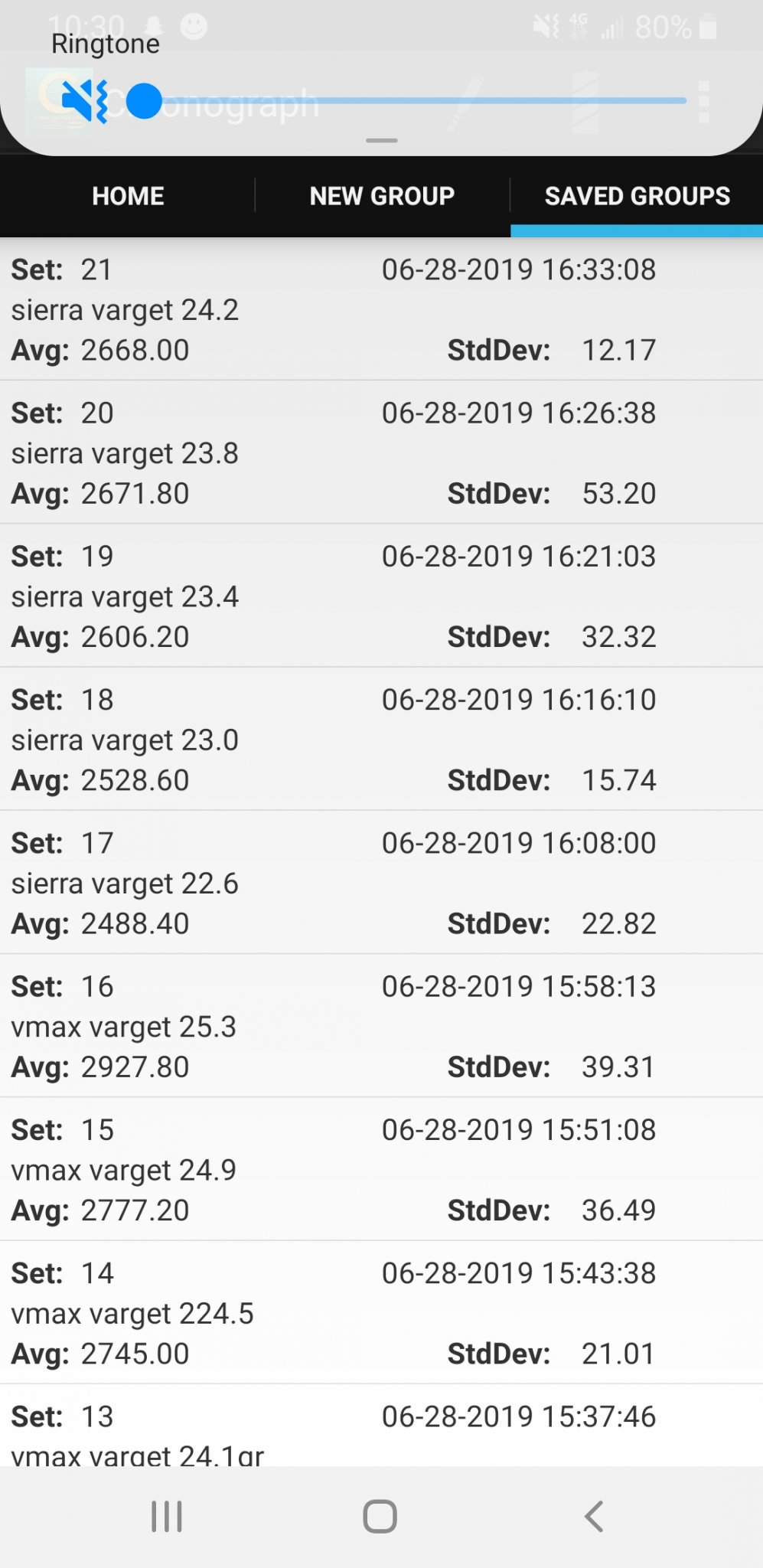Image resolution: width=763 pixels, height=1568 pixels.
Task: Tap the Android home button
Action: point(380,1516)
